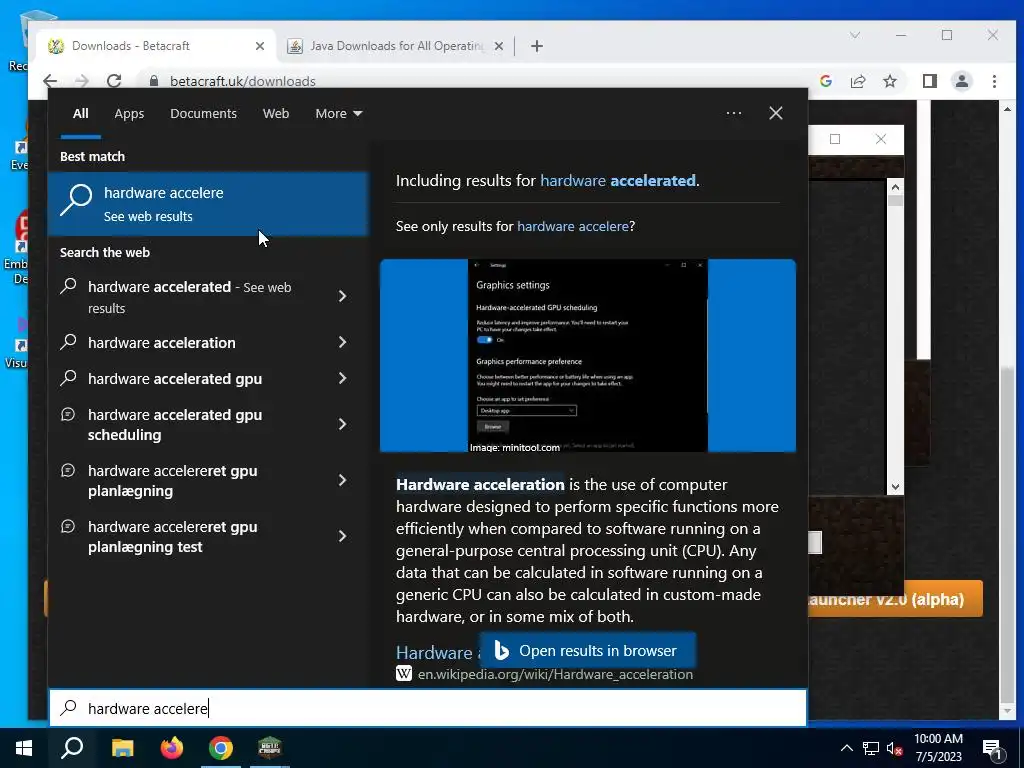The width and height of the screenshot is (1024, 768).
Task: Open Chrome profile avatar
Action: (x=962, y=81)
